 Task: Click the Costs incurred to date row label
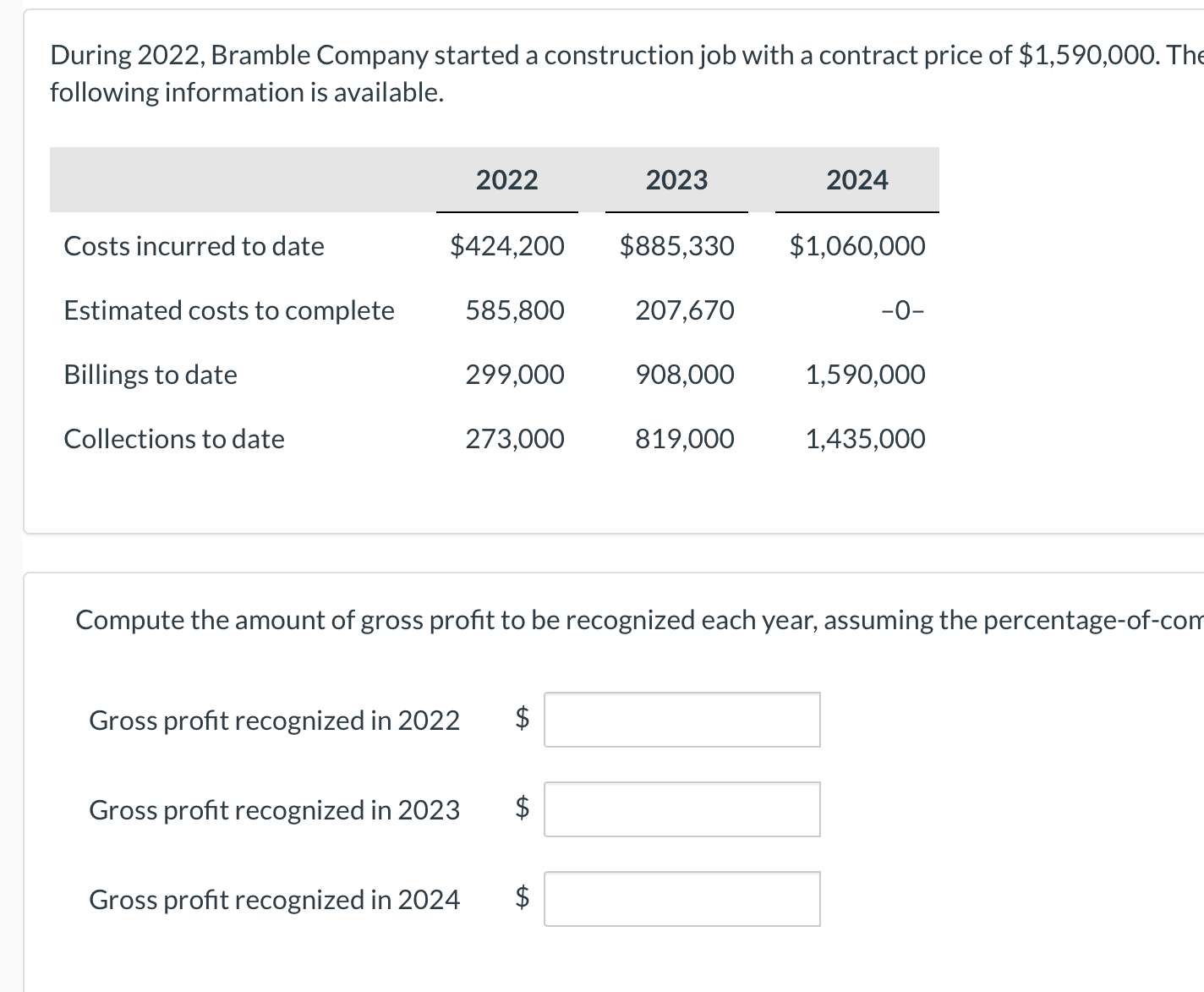[x=194, y=246]
